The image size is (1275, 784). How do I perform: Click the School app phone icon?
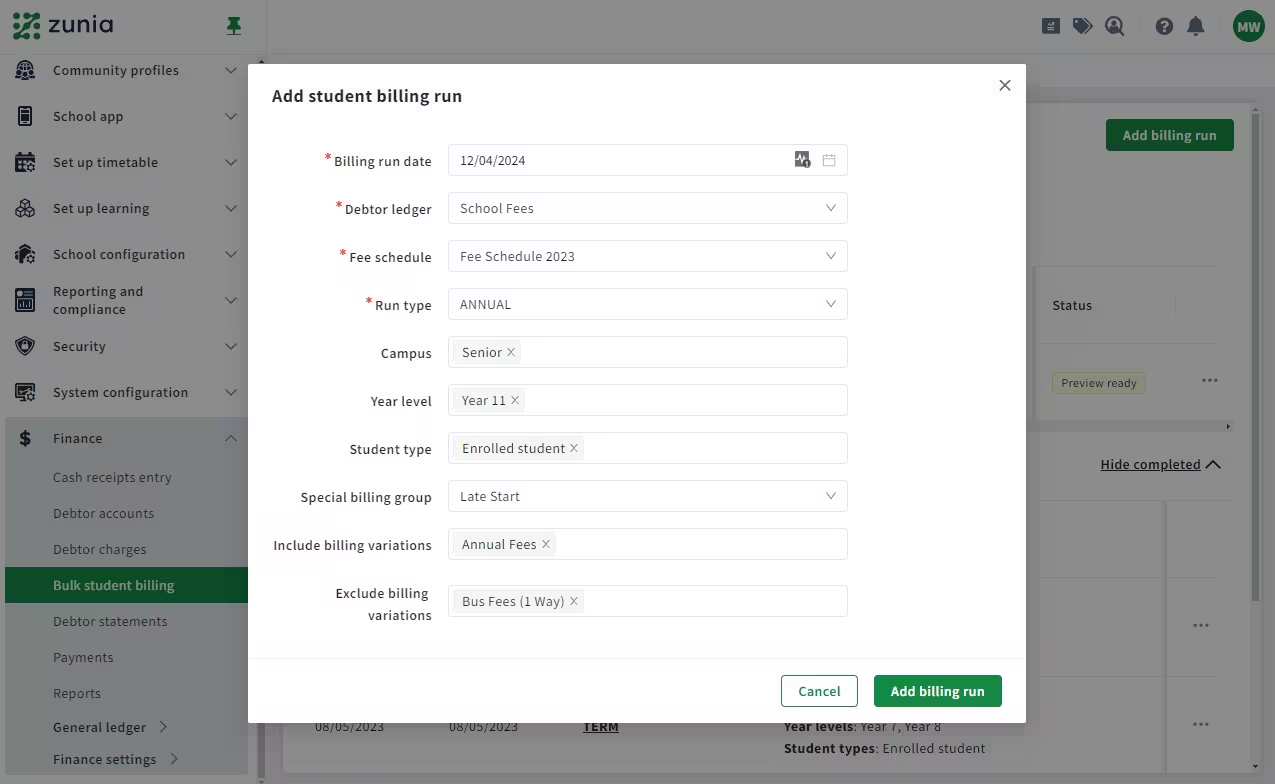pos(25,116)
